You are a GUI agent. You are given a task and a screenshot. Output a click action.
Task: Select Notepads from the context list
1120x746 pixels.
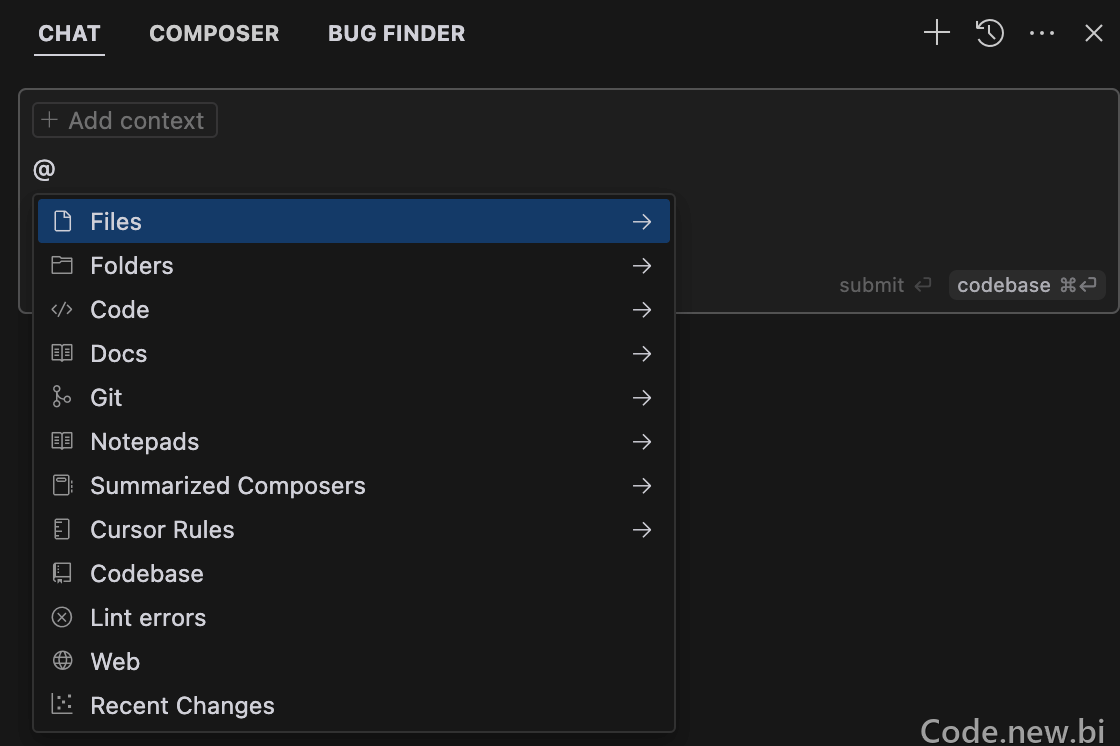point(354,442)
